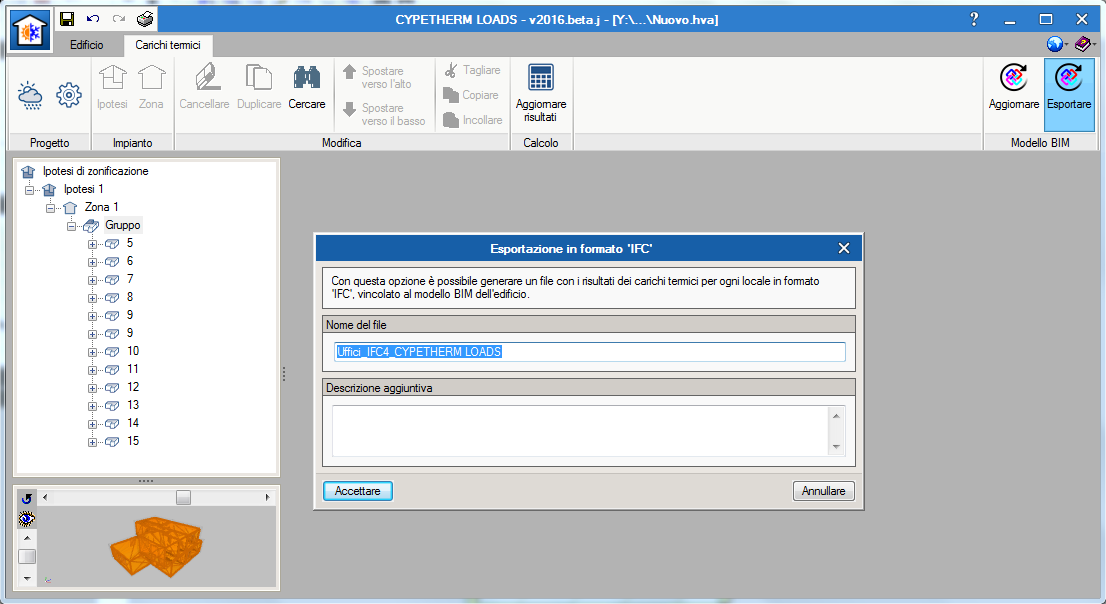Open the Cercare binoculars search
Screen dimensions: 1106x604
[x=307, y=87]
